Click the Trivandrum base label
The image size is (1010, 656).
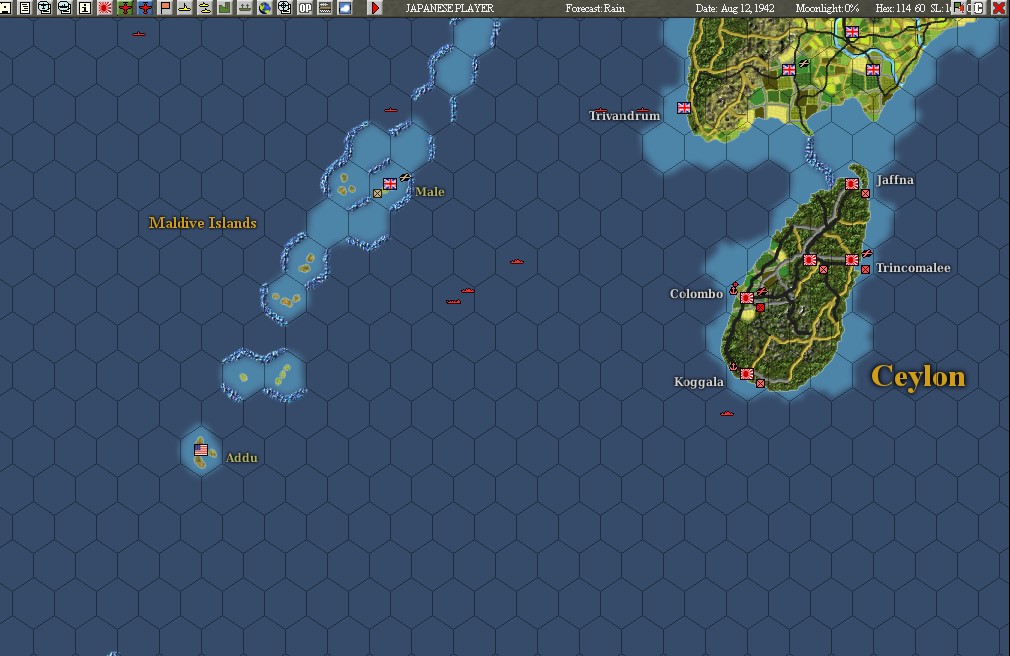pos(624,116)
